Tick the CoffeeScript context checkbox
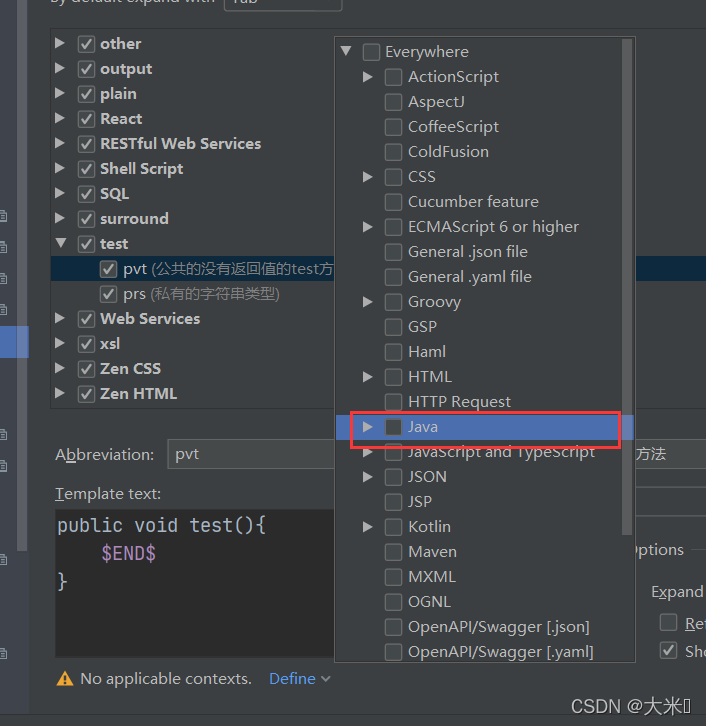Viewport: 706px width, 726px height. [394, 127]
